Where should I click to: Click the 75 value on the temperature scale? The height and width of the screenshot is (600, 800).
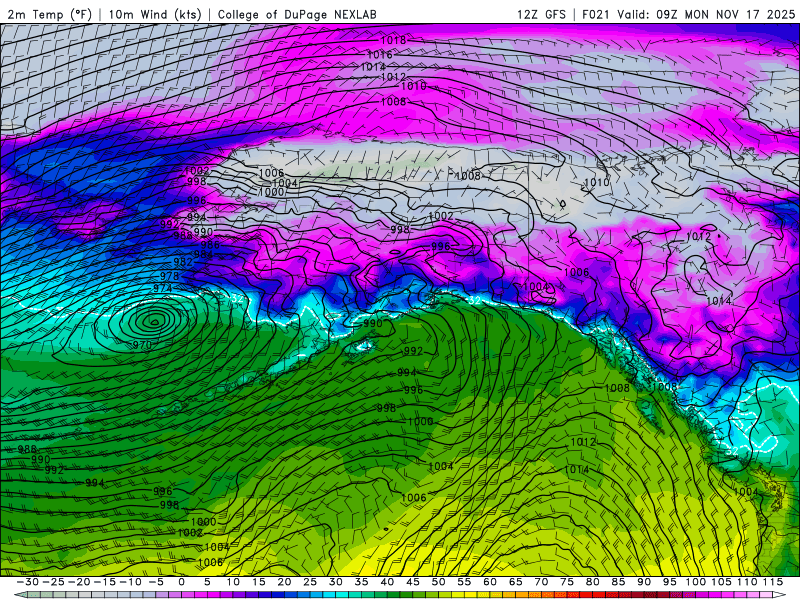567,582
